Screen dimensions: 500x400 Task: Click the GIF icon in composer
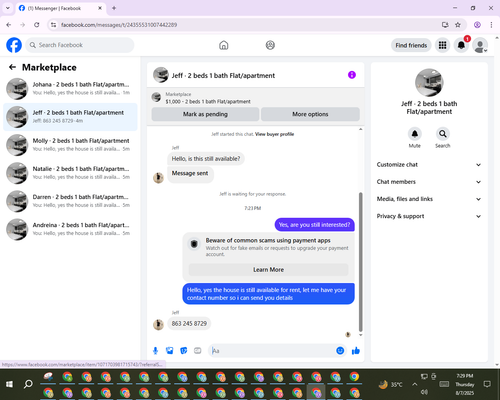(198, 351)
